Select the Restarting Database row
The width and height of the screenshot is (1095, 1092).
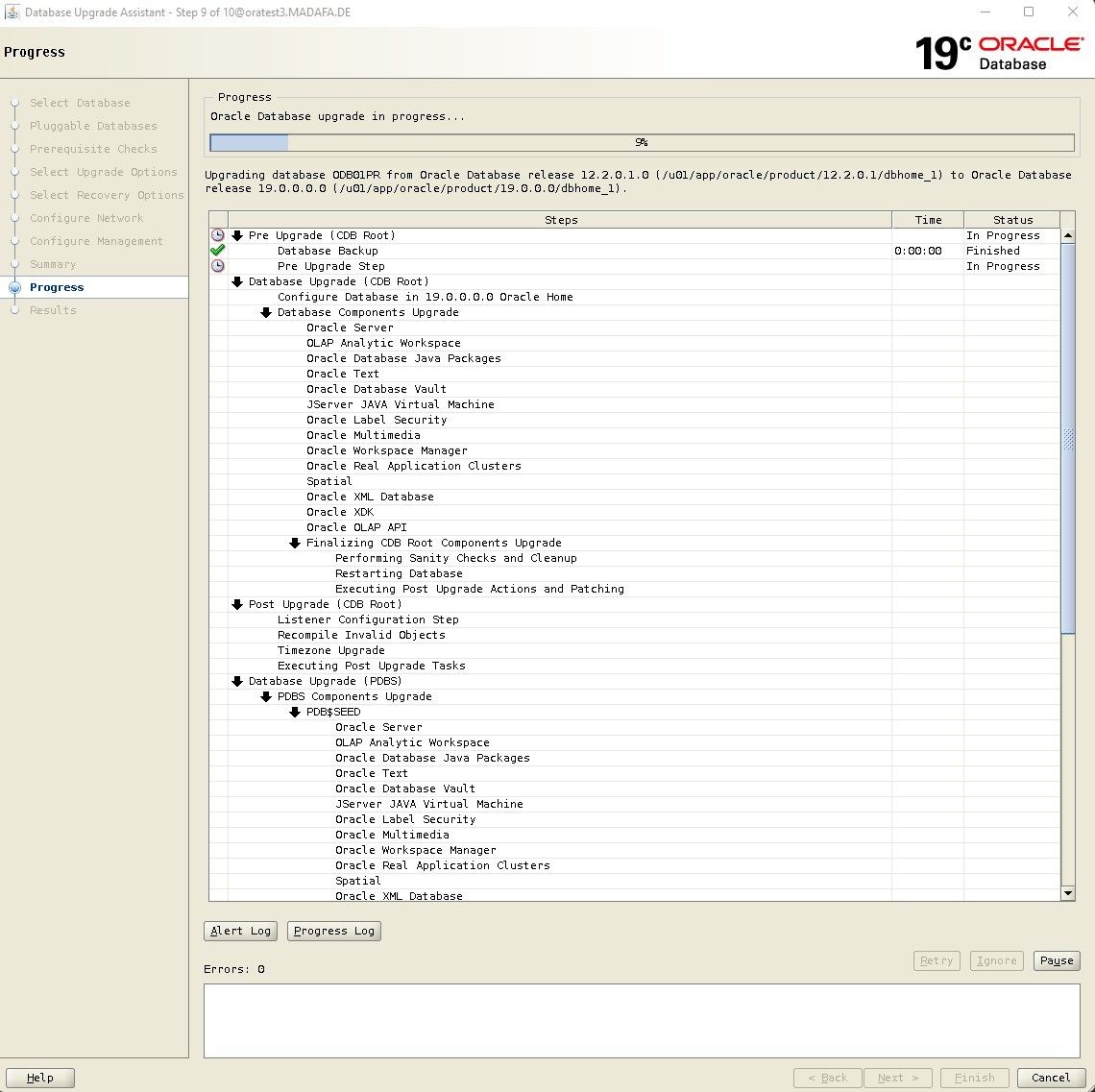pos(634,573)
